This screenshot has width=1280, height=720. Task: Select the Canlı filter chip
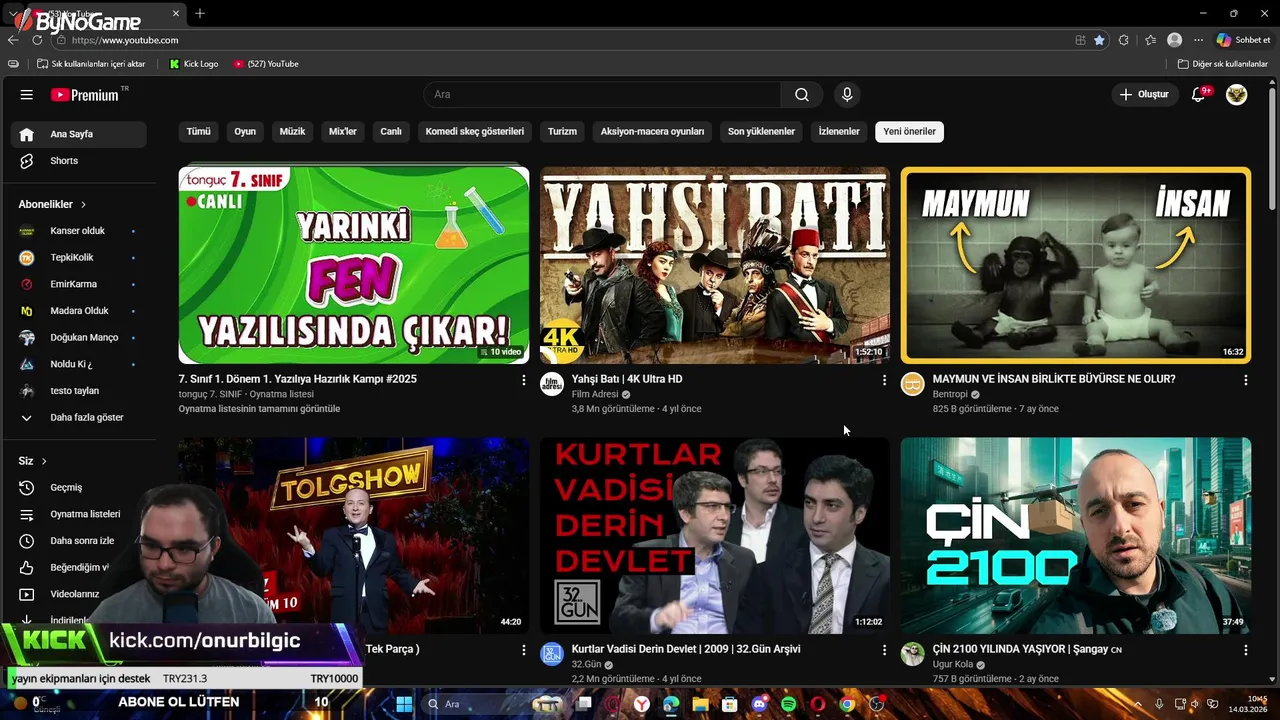tap(391, 132)
